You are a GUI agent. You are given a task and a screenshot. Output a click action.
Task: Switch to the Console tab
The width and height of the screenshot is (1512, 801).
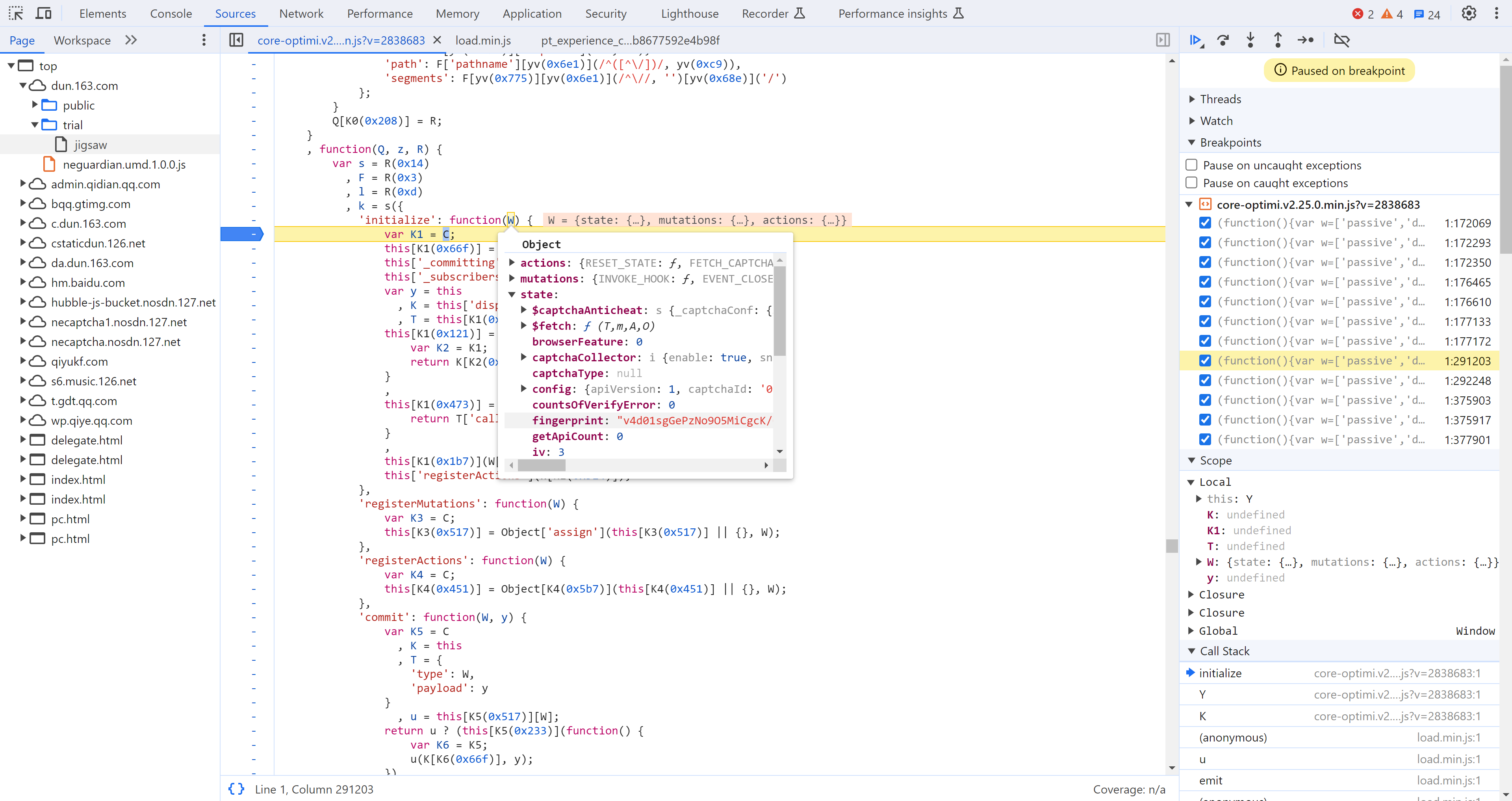171,13
